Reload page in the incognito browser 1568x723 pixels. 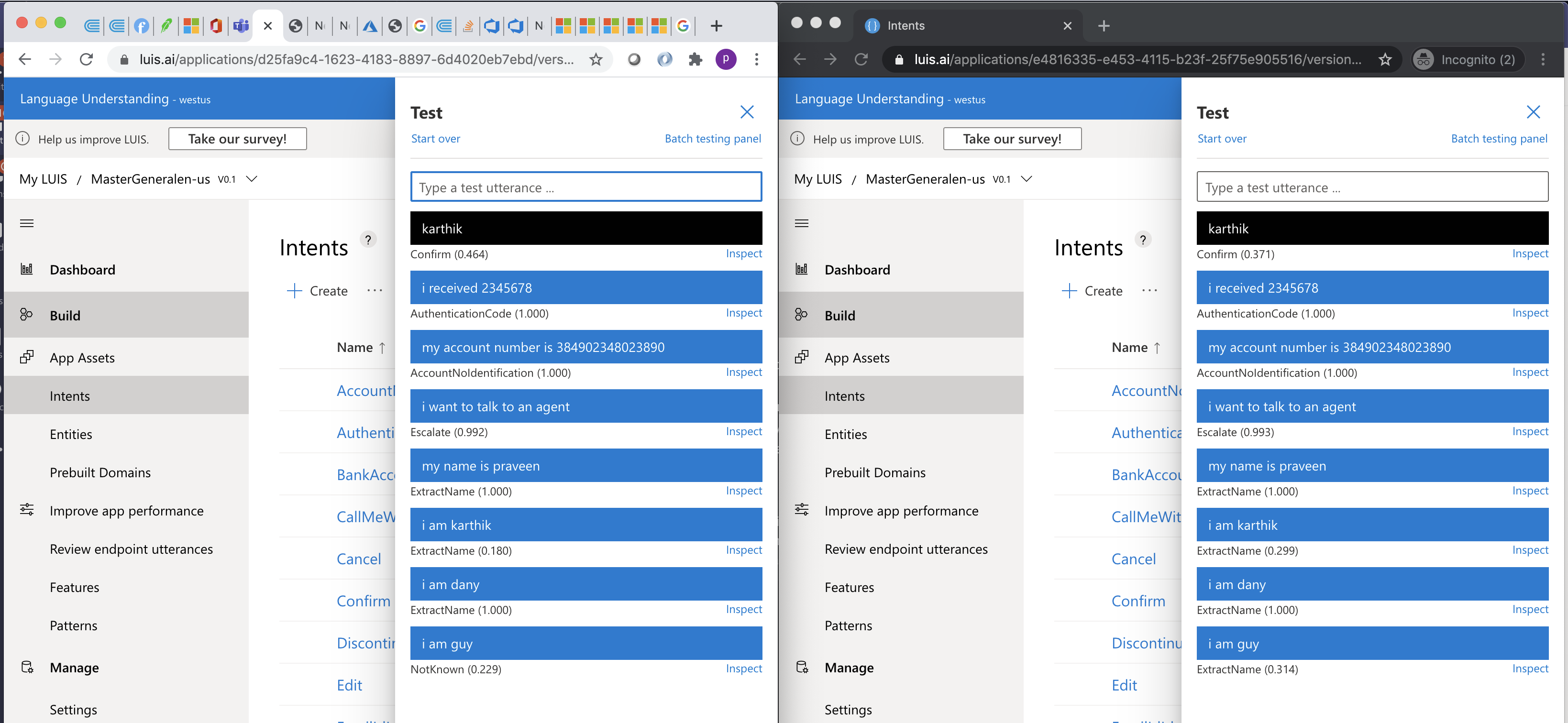click(x=861, y=60)
